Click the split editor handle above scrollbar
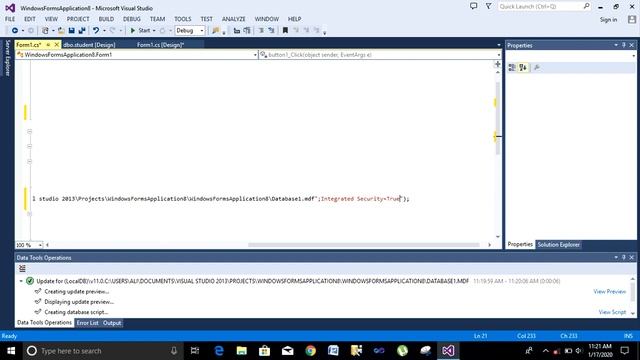This screenshot has width=640, height=360. point(498,64)
